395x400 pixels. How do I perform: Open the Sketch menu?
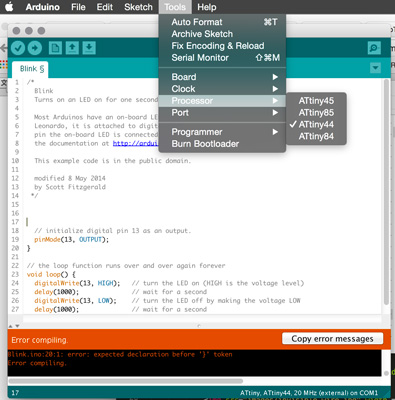coord(138,7)
